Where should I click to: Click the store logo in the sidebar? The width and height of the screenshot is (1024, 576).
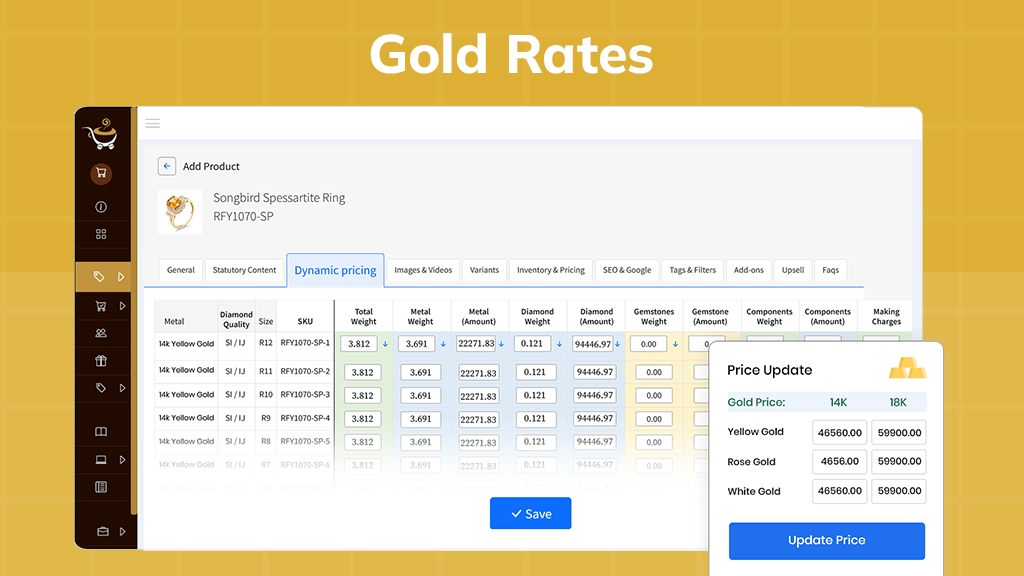coord(100,135)
